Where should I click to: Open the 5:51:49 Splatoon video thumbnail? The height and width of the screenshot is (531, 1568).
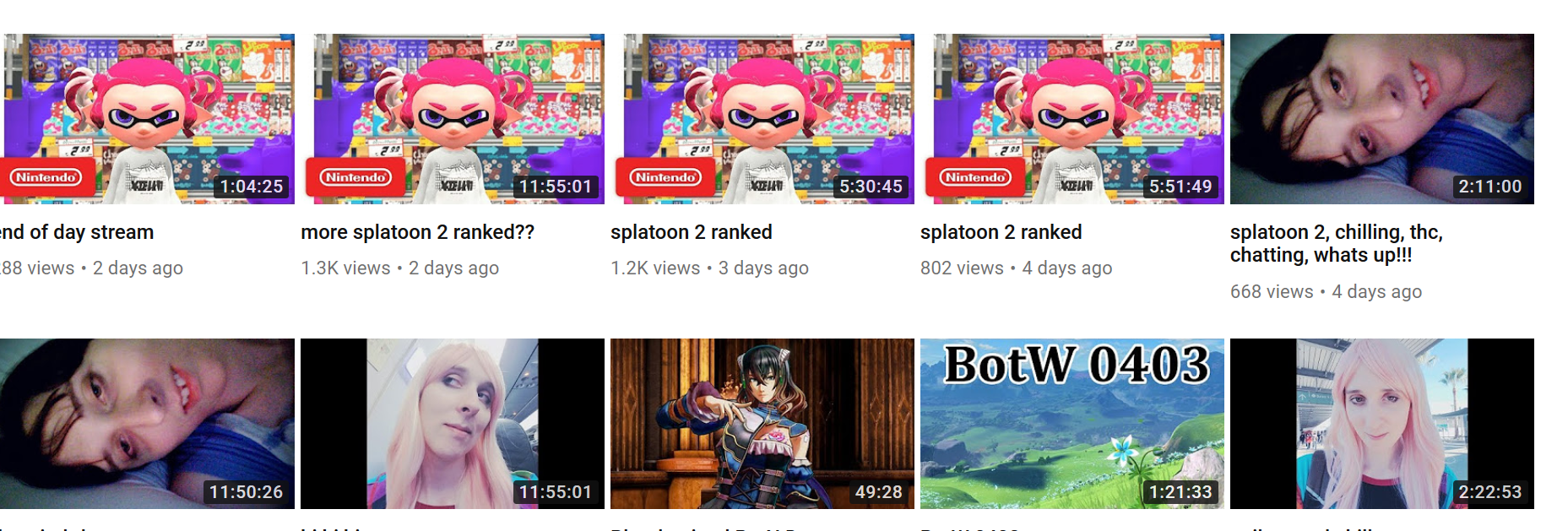(x=1072, y=119)
